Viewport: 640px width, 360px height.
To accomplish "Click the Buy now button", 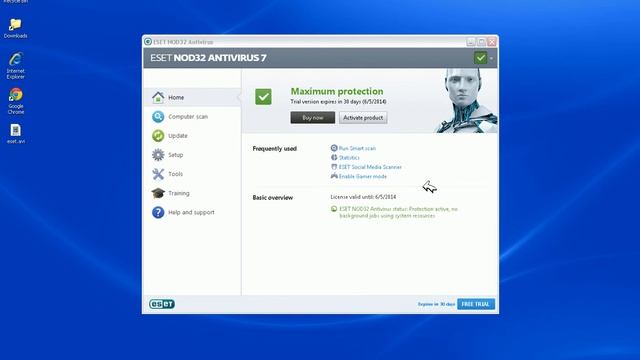I will [313, 118].
